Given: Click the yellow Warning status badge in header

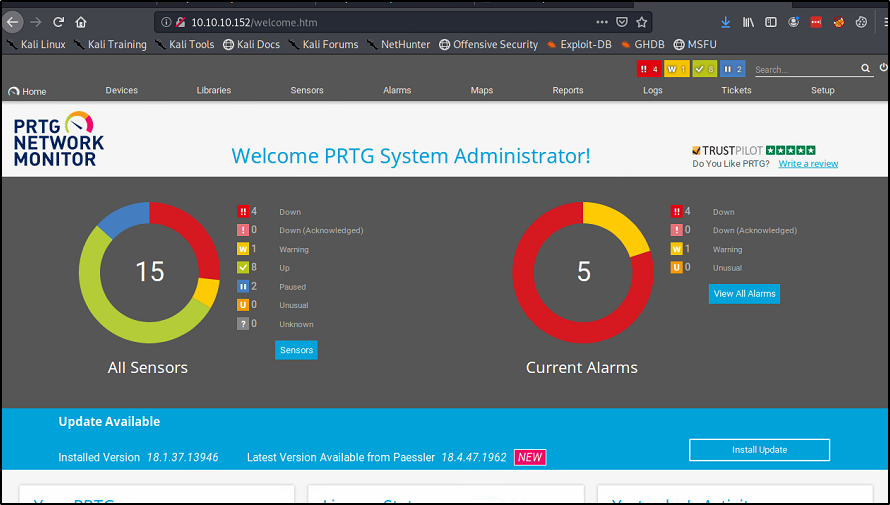Looking at the screenshot, I should (677, 69).
